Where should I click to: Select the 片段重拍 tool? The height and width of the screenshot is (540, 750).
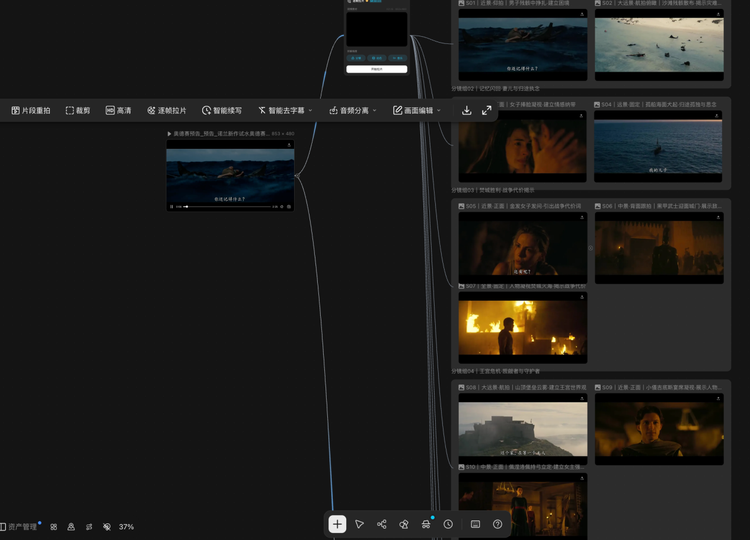[x=31, y=110]
